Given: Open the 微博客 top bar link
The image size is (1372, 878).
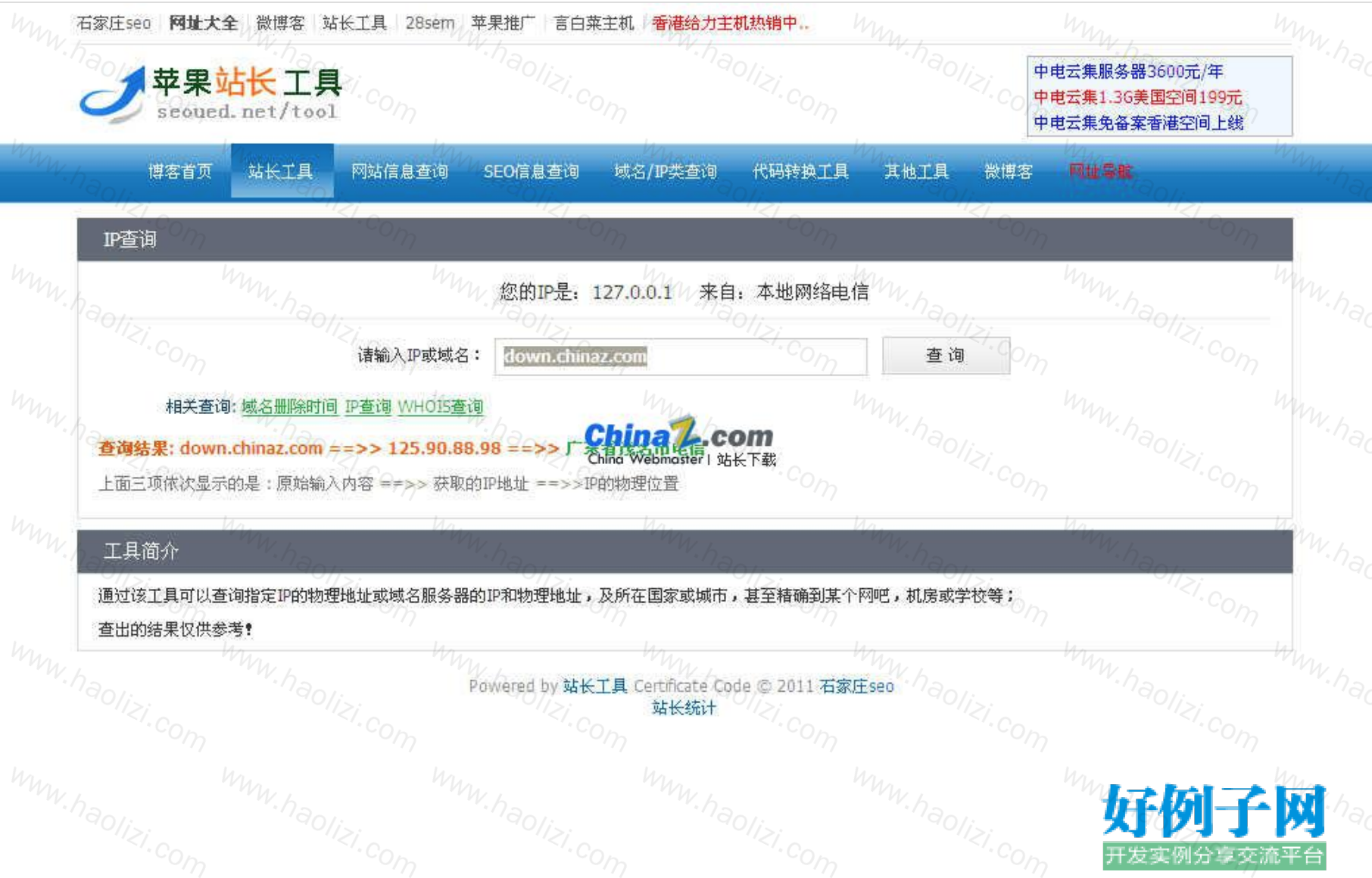Looking at the screenshot, I should pos(280,23).
